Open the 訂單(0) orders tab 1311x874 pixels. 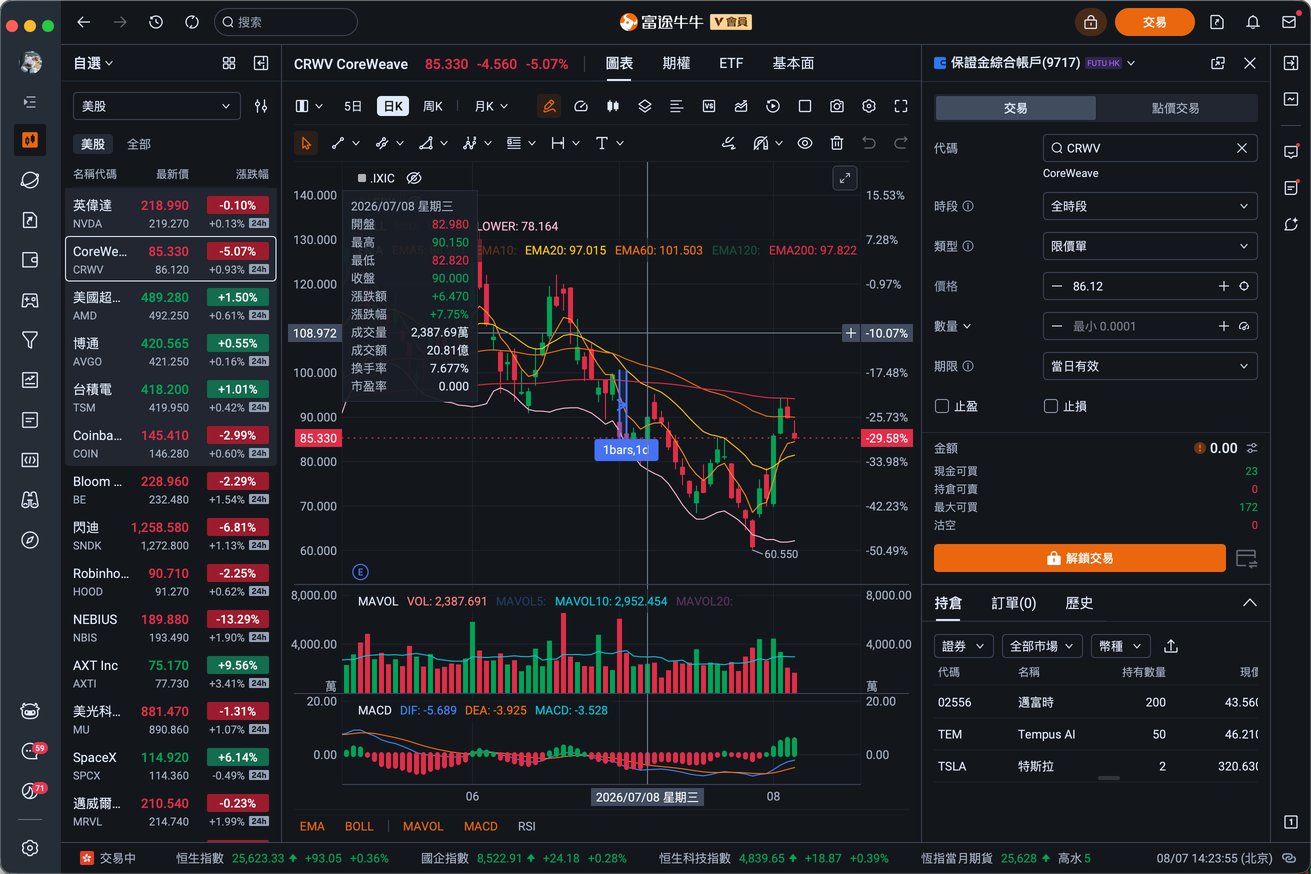1014,603
